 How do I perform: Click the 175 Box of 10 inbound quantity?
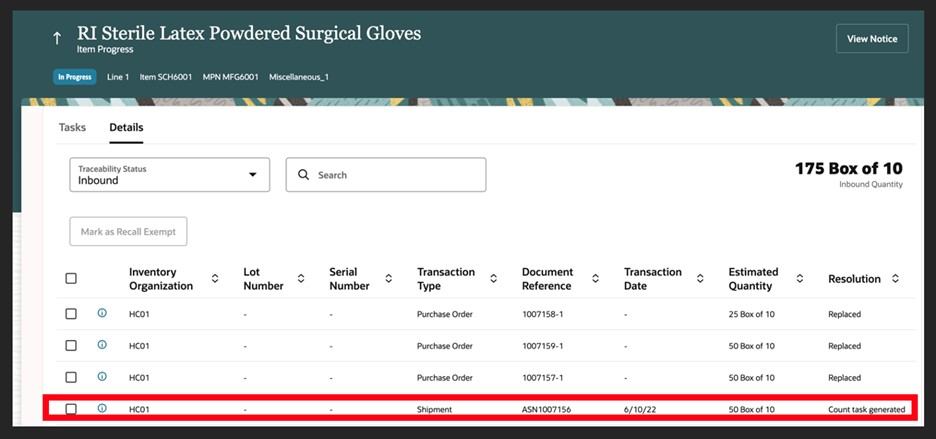[849, 168]
